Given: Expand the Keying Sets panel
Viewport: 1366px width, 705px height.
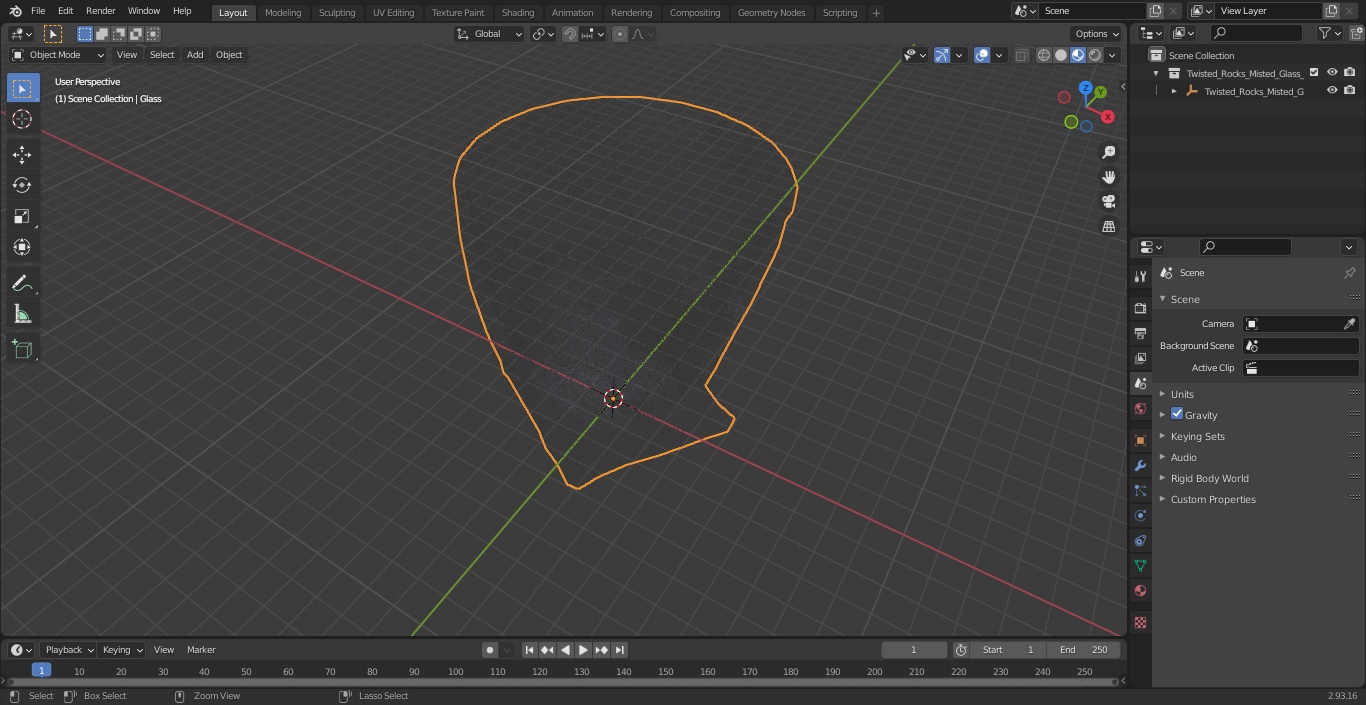Looking at the screenshot, I should (x=1197, y=436).
